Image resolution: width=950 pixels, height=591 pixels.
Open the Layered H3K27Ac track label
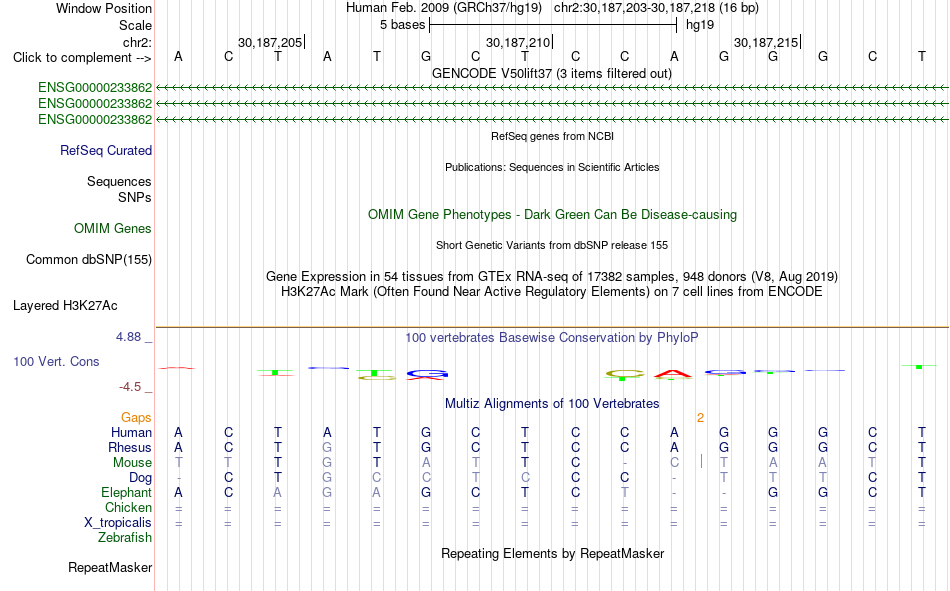click(65, 306)
